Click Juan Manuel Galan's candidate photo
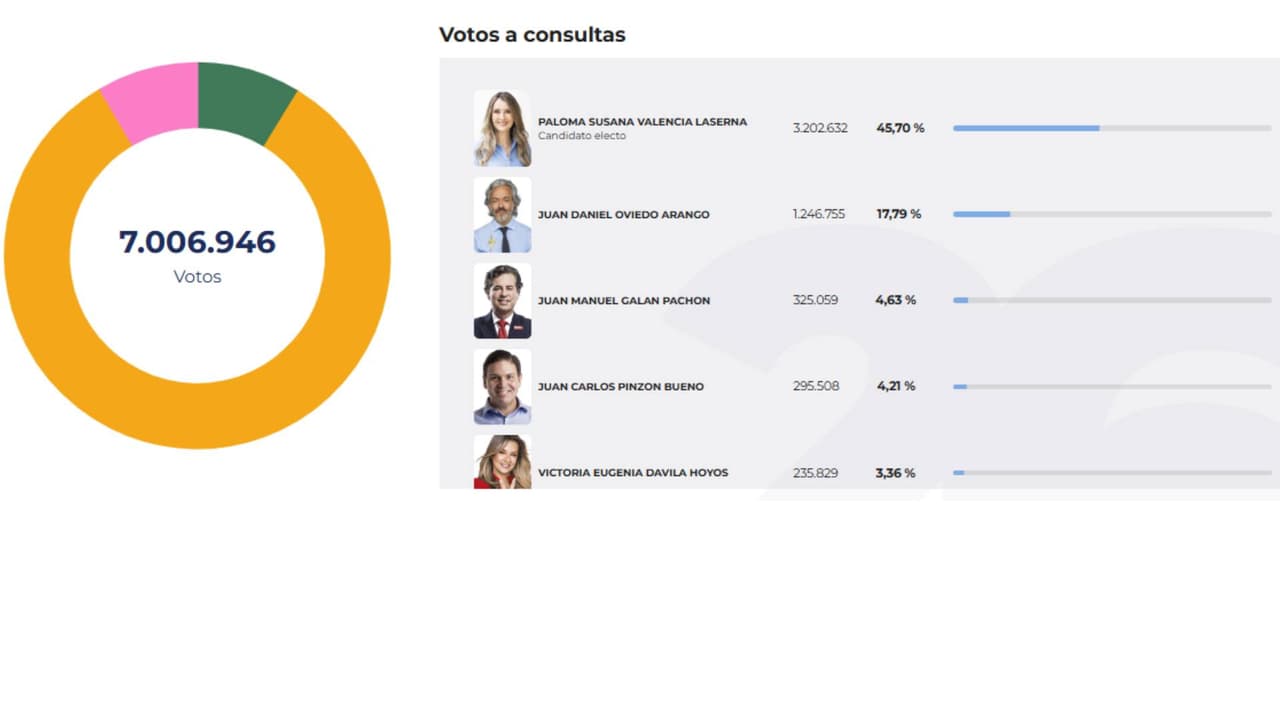This screenshot has height=720, width=1280. pyautogui.click(x=502, y=300)
